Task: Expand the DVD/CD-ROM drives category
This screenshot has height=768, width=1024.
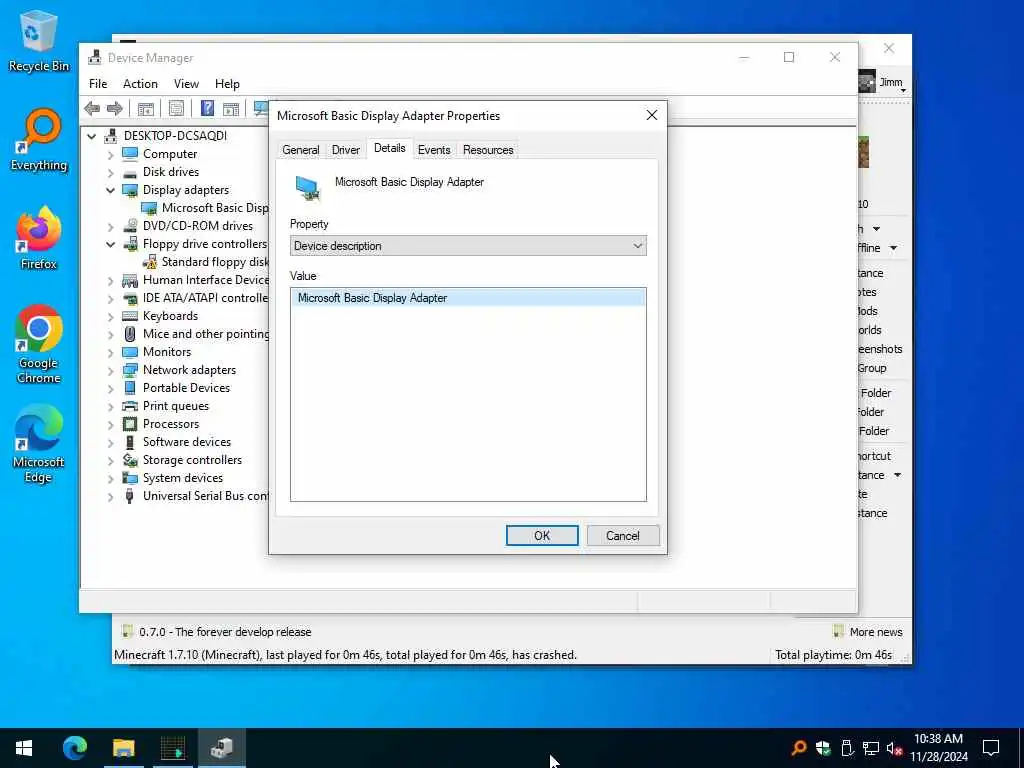Action: click(110, 227)
